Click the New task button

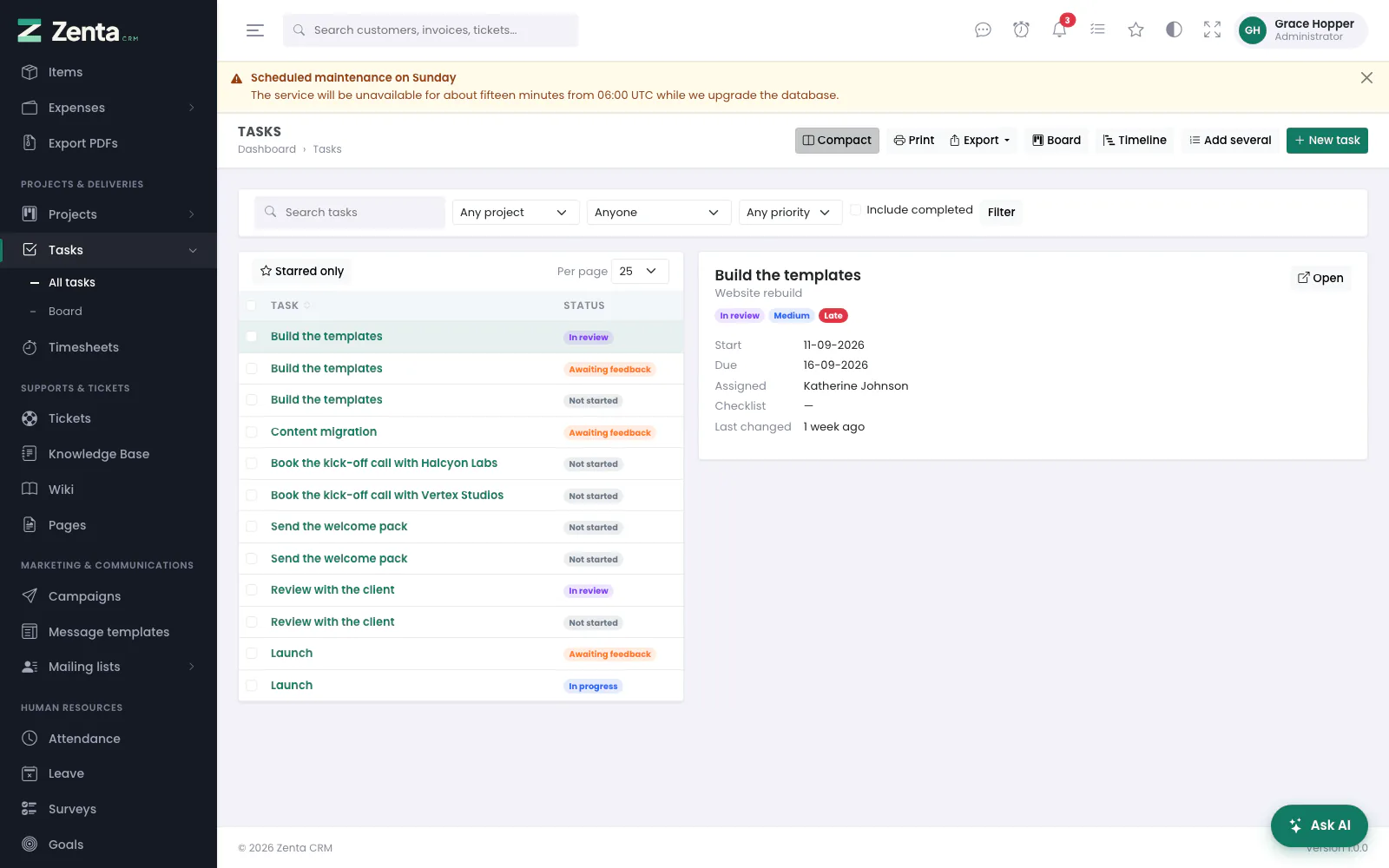(1327, 141)
